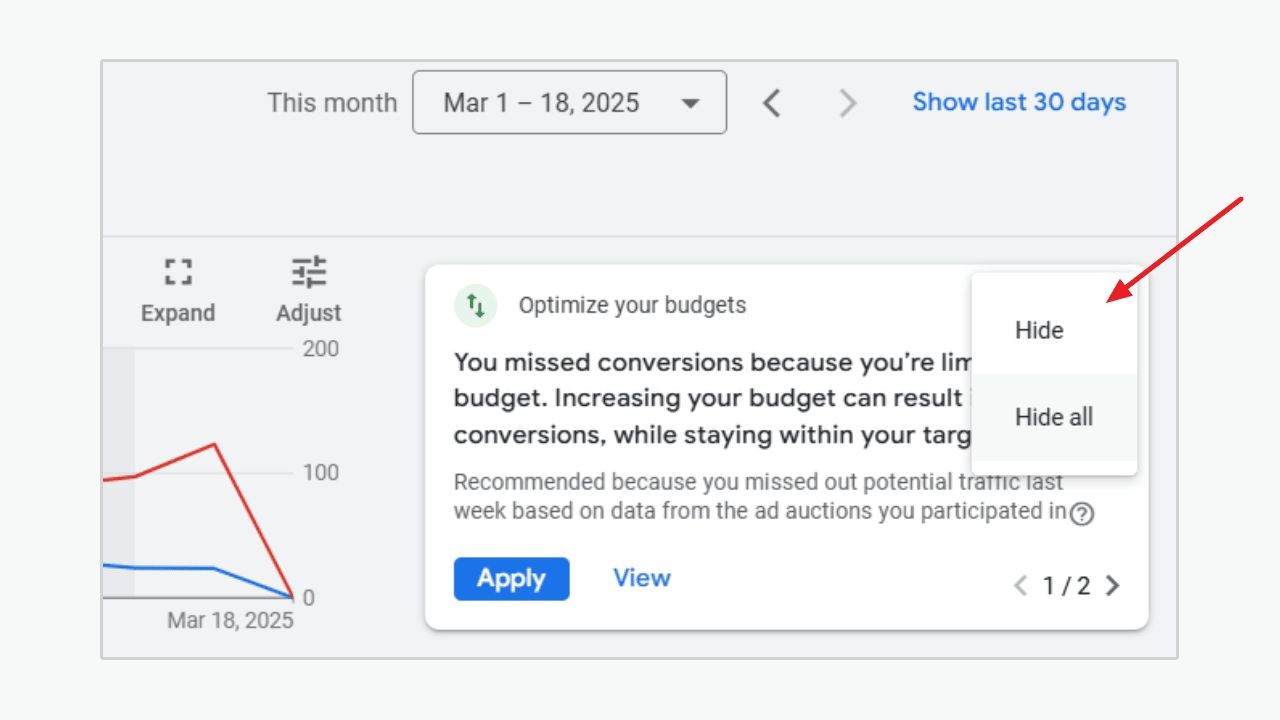This screenshot has height=720, width=1280.
Task: Click the 200 axis value
Action: (320, 349)
